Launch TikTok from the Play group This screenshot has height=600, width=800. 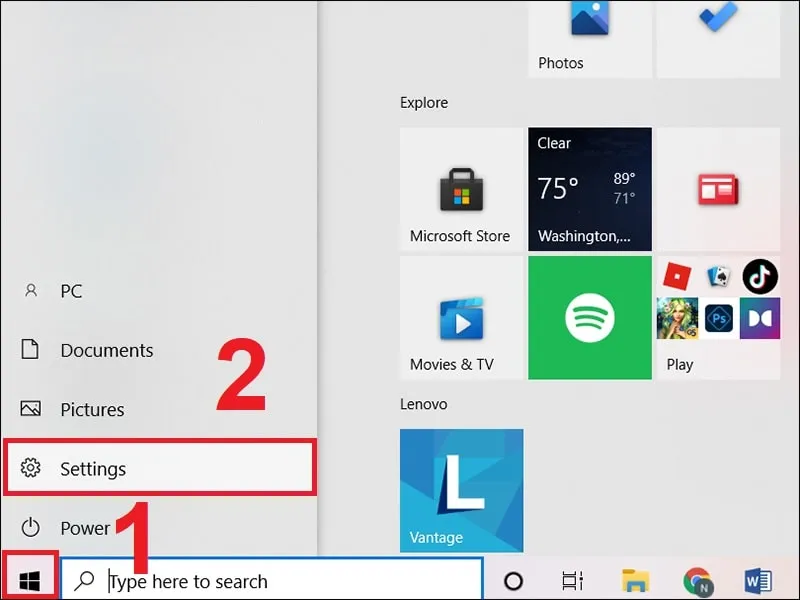pyautogui.click(x=758, y=277)
